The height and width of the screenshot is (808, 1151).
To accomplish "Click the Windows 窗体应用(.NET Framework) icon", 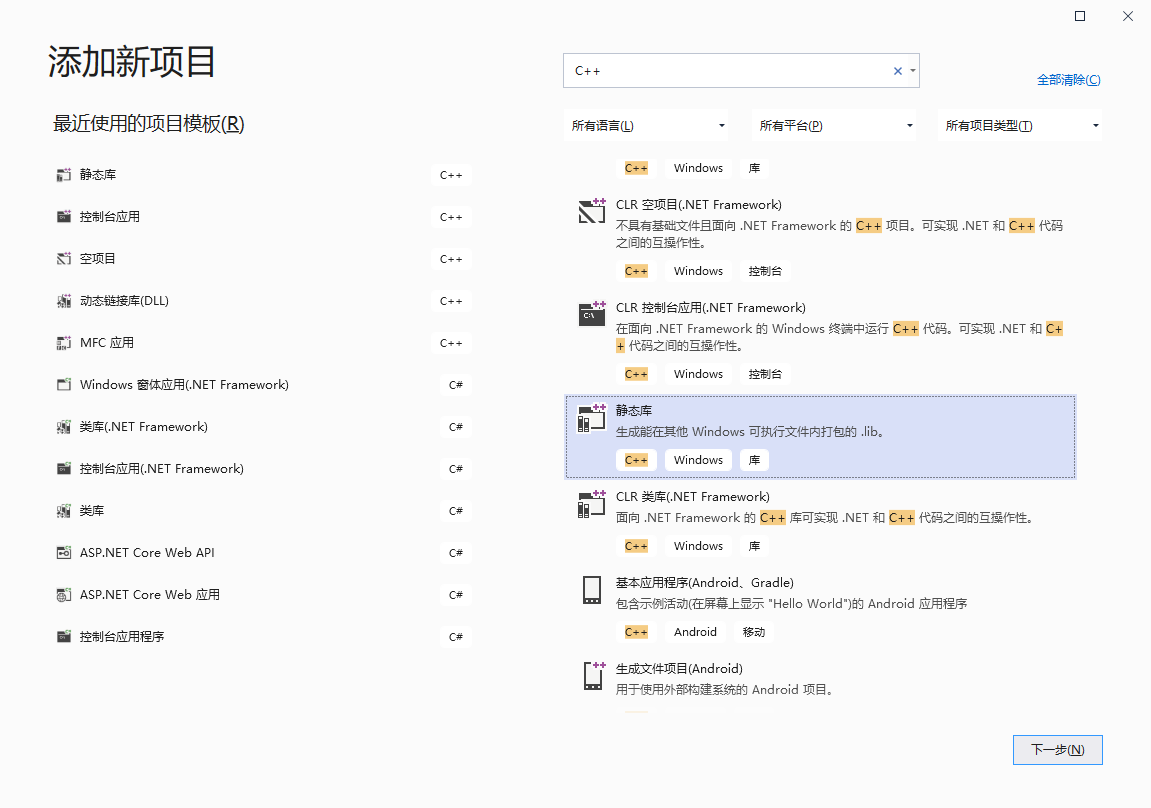I will click(64, 385).
